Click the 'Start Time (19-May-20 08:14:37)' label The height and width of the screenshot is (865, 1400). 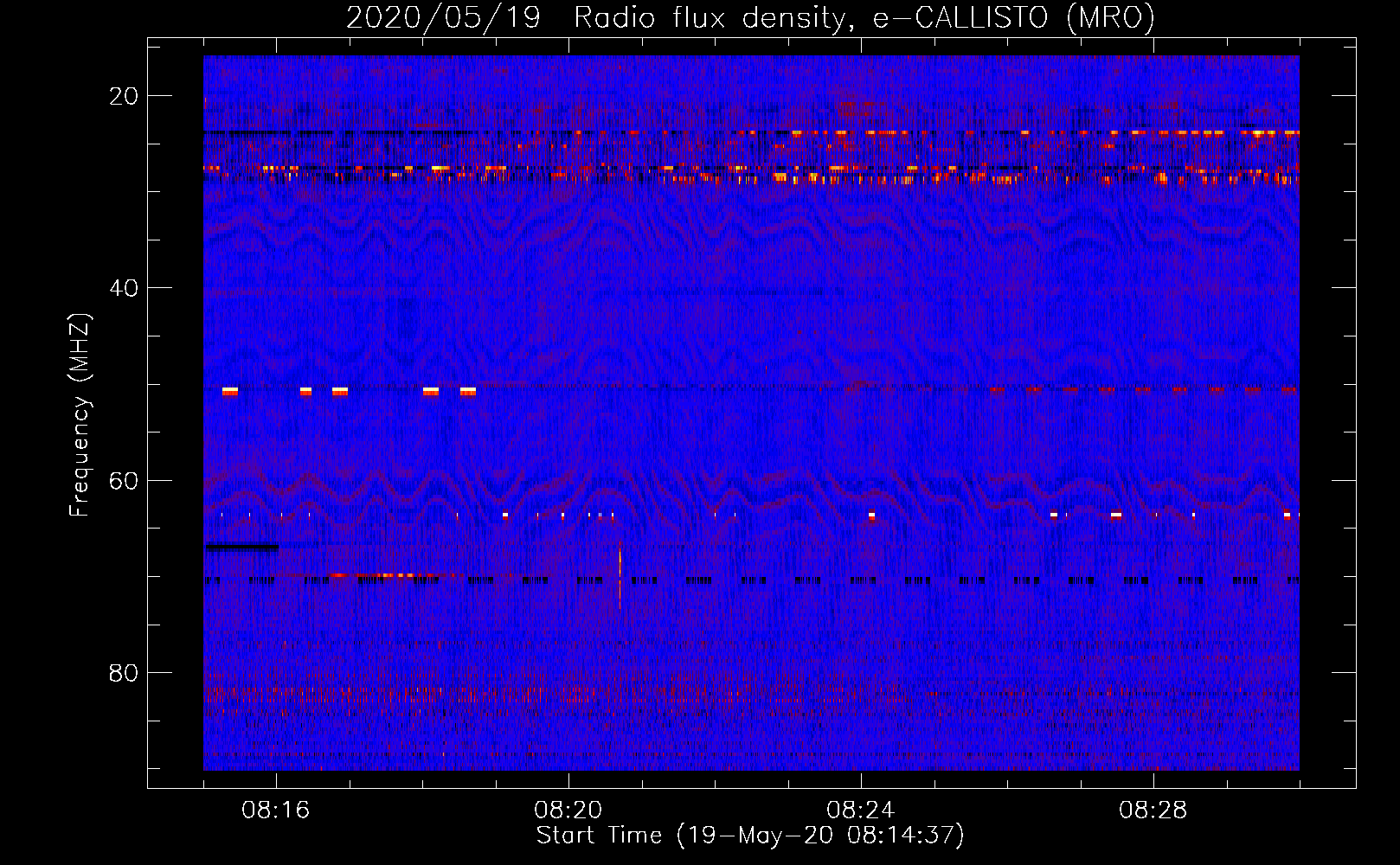[x=750, y=836]
